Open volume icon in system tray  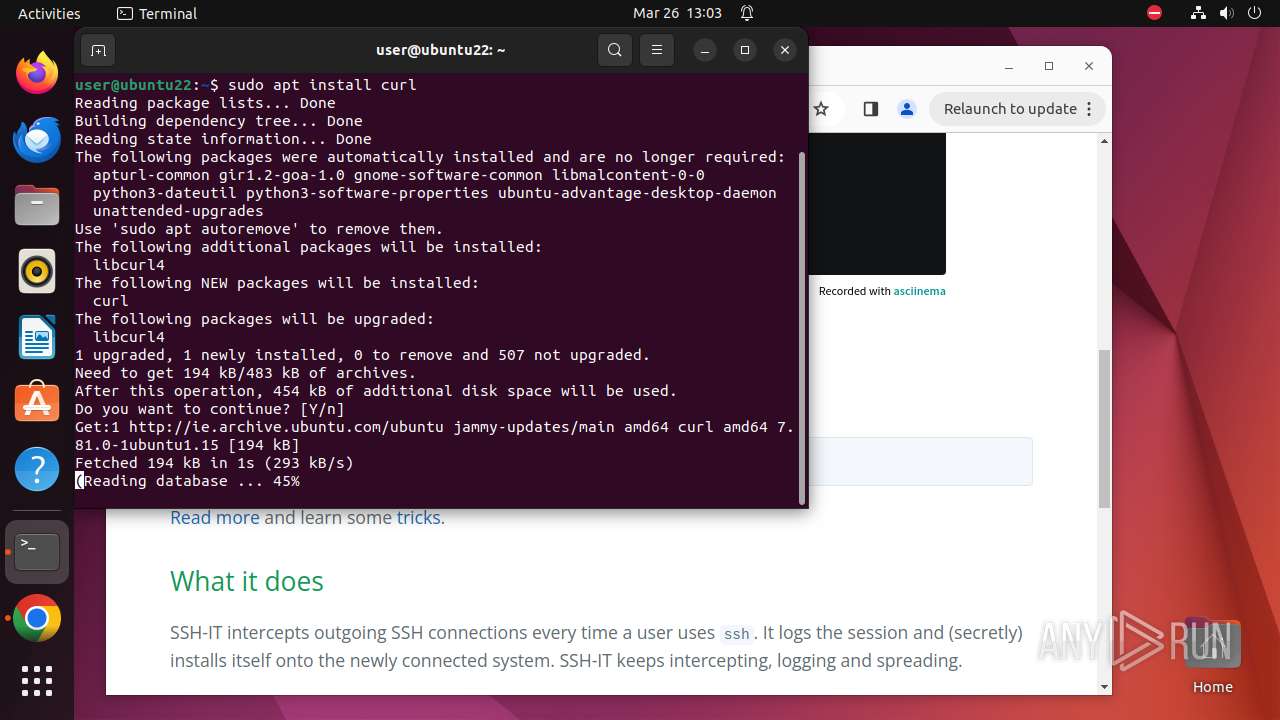coord(1226,13)
